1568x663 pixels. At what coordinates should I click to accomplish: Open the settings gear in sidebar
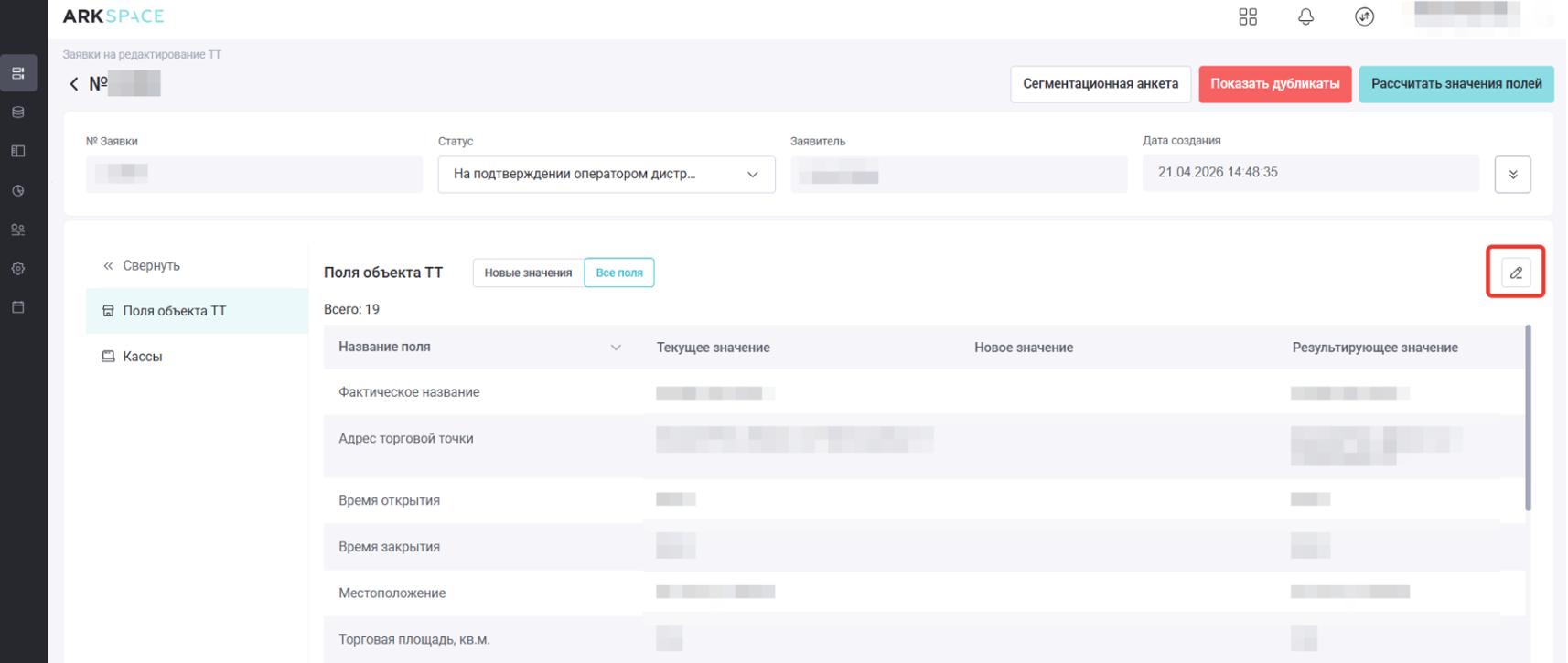[x=18, y=269]
